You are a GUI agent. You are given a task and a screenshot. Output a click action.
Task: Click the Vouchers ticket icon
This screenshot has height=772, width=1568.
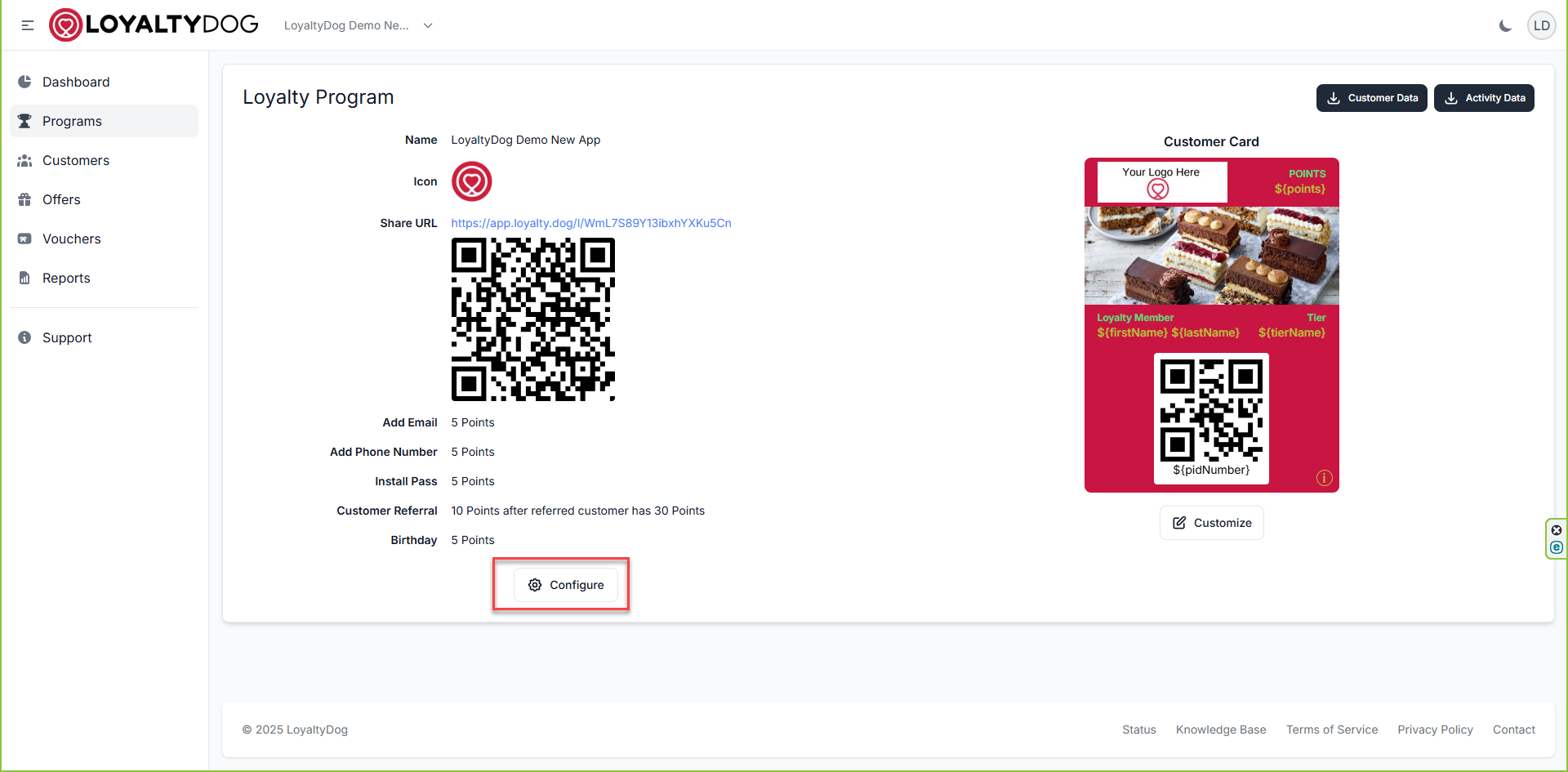(24, 239)
